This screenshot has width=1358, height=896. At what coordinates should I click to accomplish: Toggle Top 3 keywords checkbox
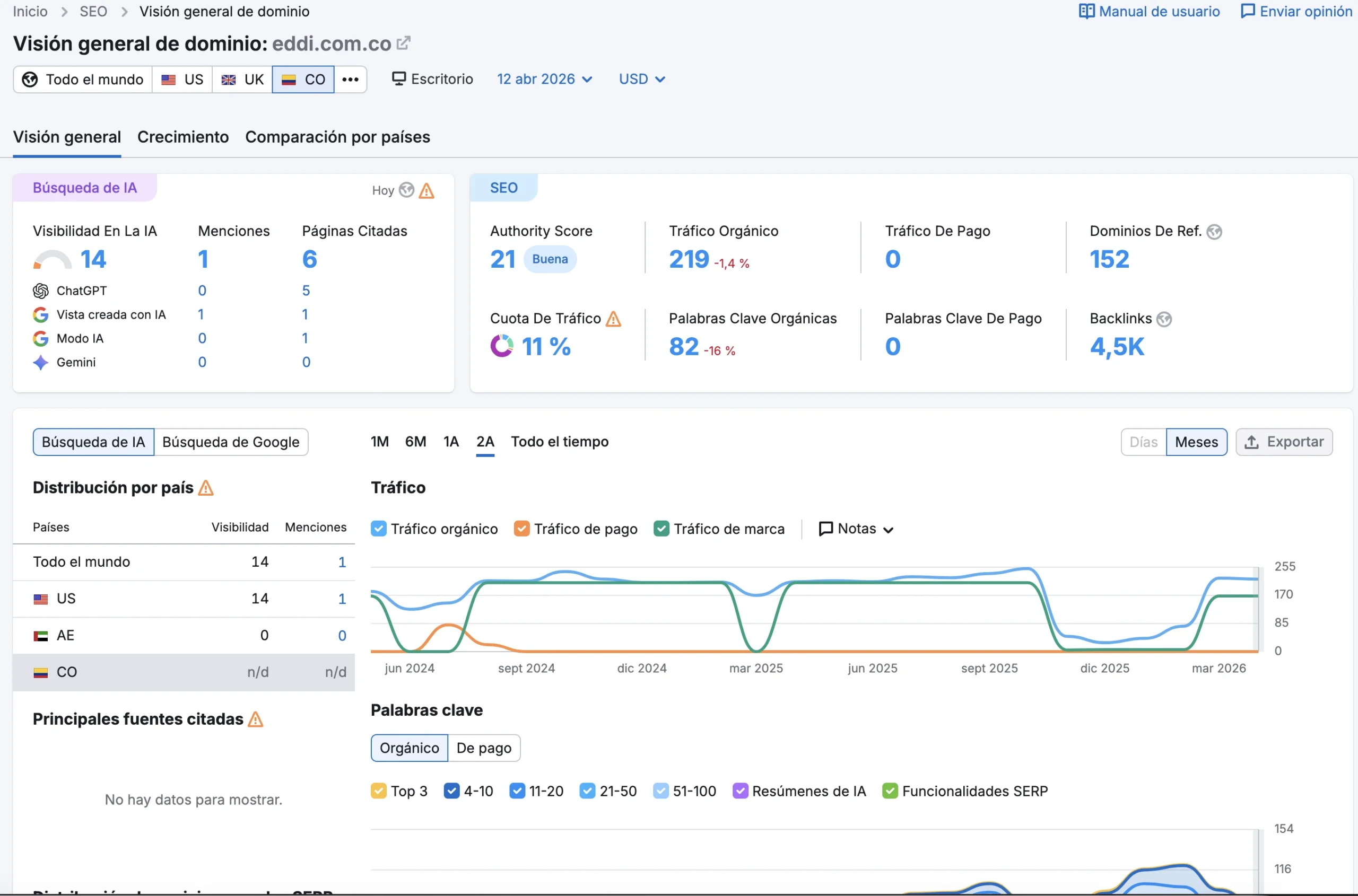coord(378,791)
